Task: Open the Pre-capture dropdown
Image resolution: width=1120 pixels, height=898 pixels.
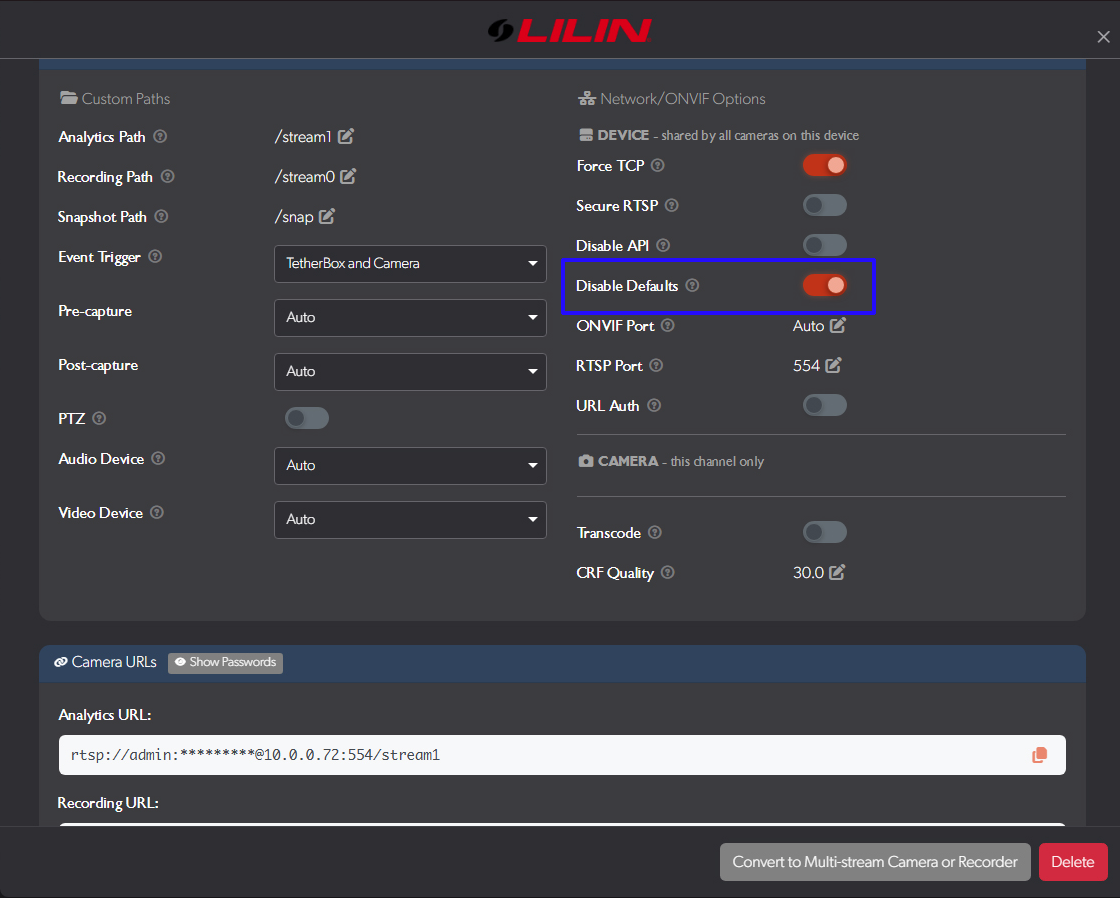Action: (x=410, y=317)
